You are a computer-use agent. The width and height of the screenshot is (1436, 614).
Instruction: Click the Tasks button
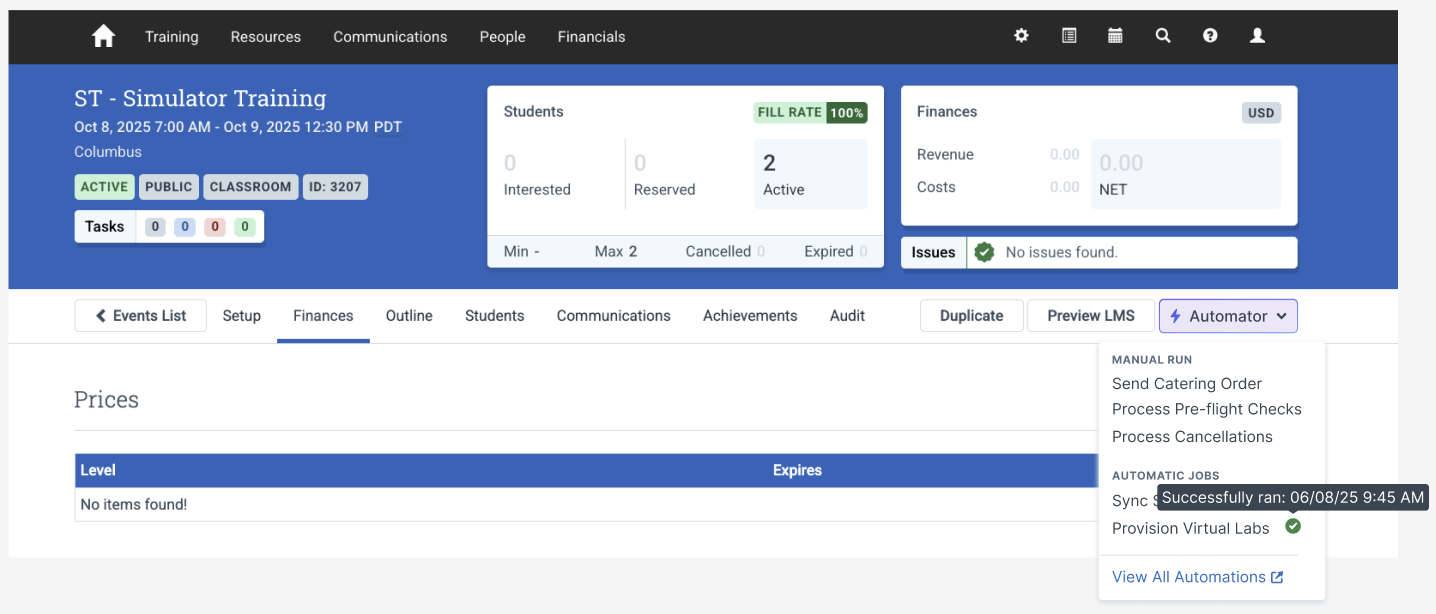point(105,227)
